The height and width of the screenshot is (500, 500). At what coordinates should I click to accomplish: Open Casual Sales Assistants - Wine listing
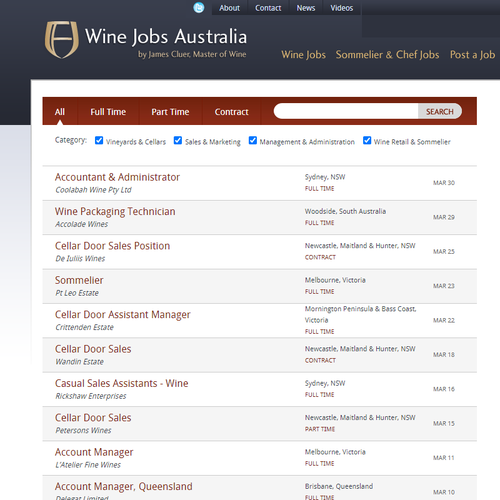121,383
